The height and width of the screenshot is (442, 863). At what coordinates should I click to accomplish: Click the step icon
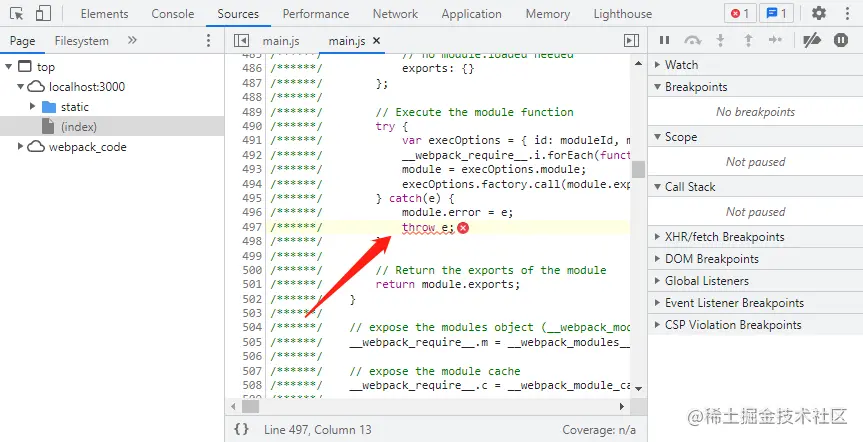pyautogui.click(x=775, y=40)
